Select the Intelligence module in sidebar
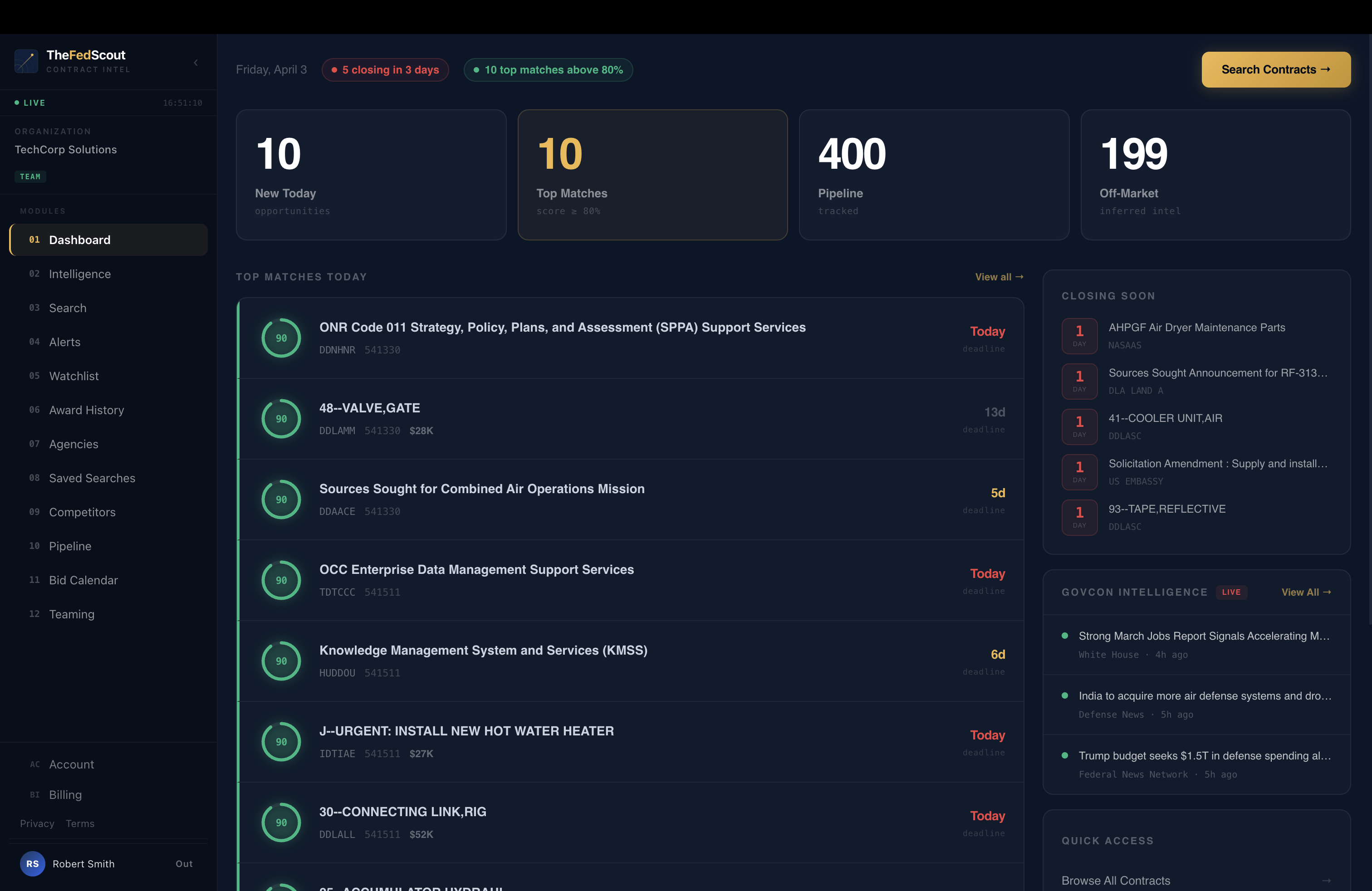1372x891 pixels. pos(79,274)
